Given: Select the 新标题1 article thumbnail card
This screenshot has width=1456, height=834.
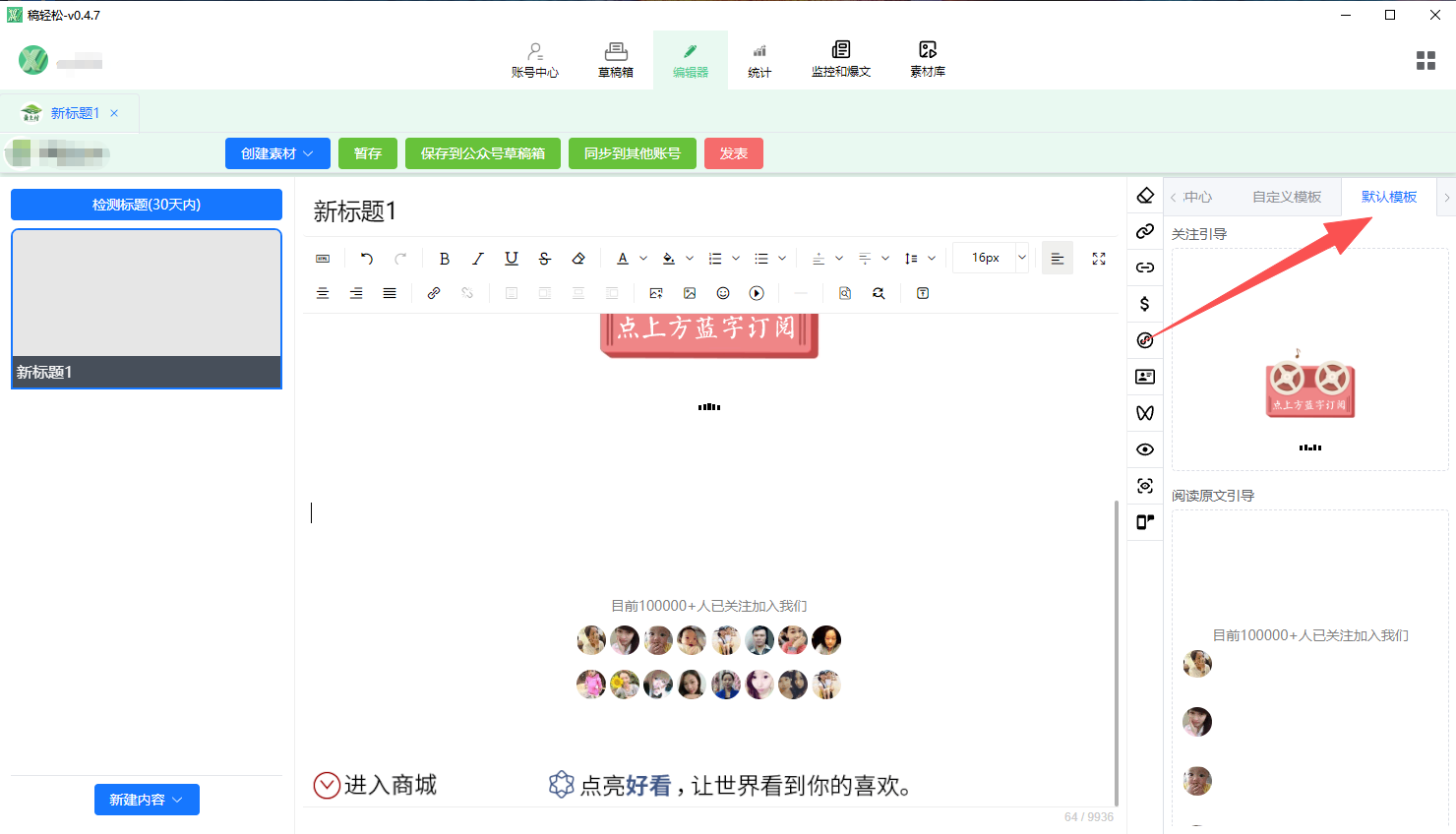Looking at the screenshot, I should (147, 309).
